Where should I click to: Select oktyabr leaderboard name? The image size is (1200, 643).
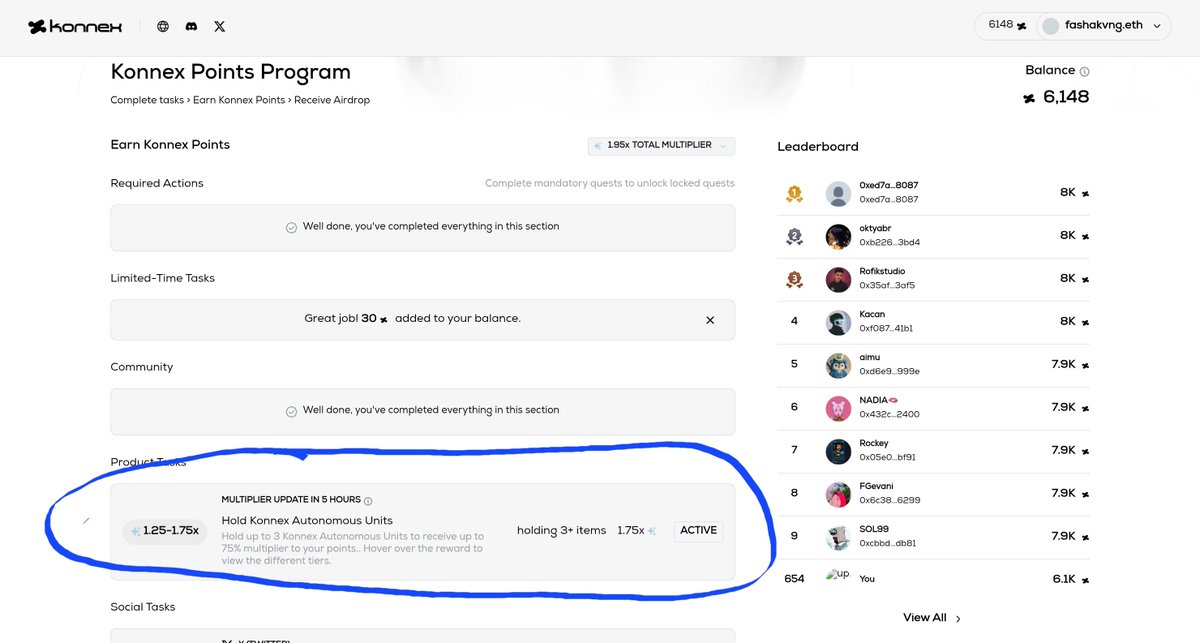(x=875, y=229)
